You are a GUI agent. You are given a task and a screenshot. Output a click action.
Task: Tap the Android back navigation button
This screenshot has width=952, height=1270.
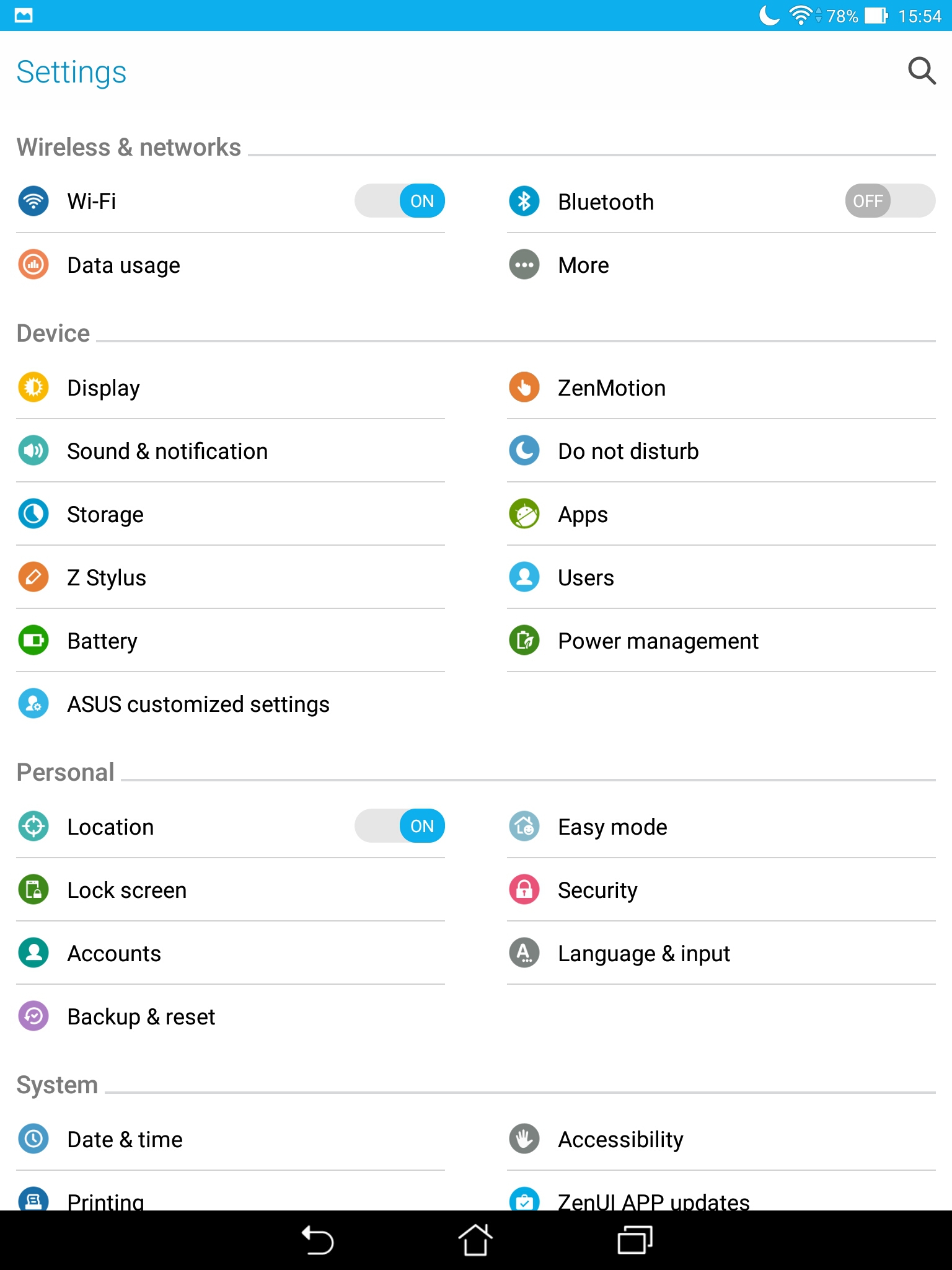point(317,1240)
